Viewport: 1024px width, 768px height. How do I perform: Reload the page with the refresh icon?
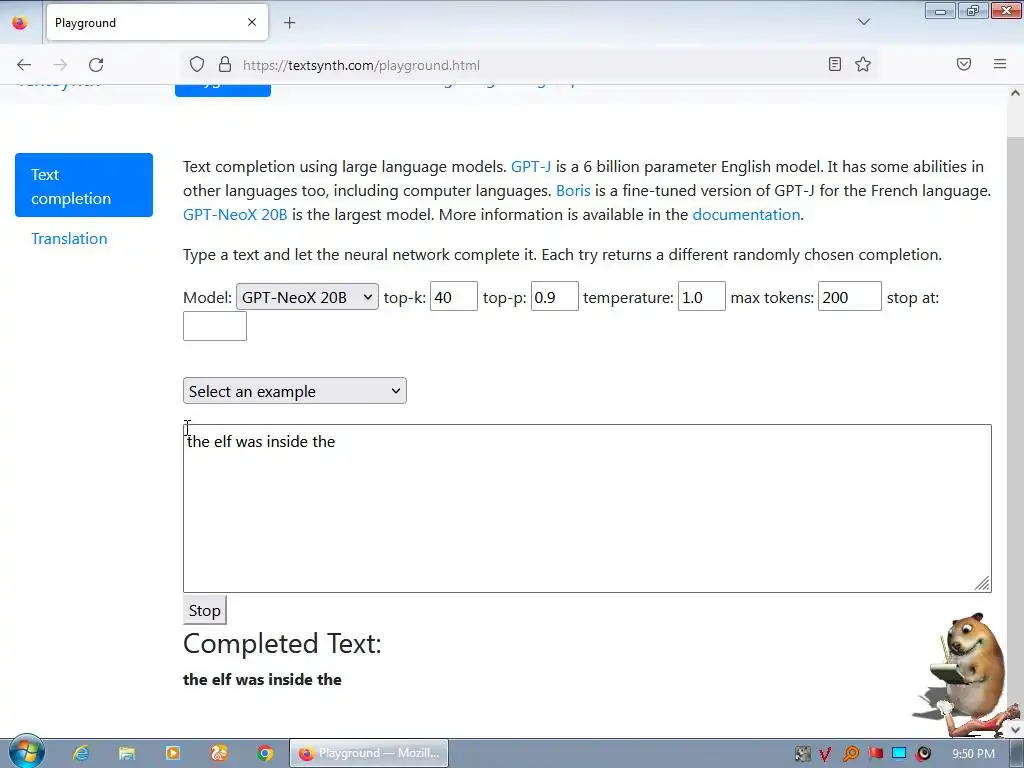click(x=96, y=65)
